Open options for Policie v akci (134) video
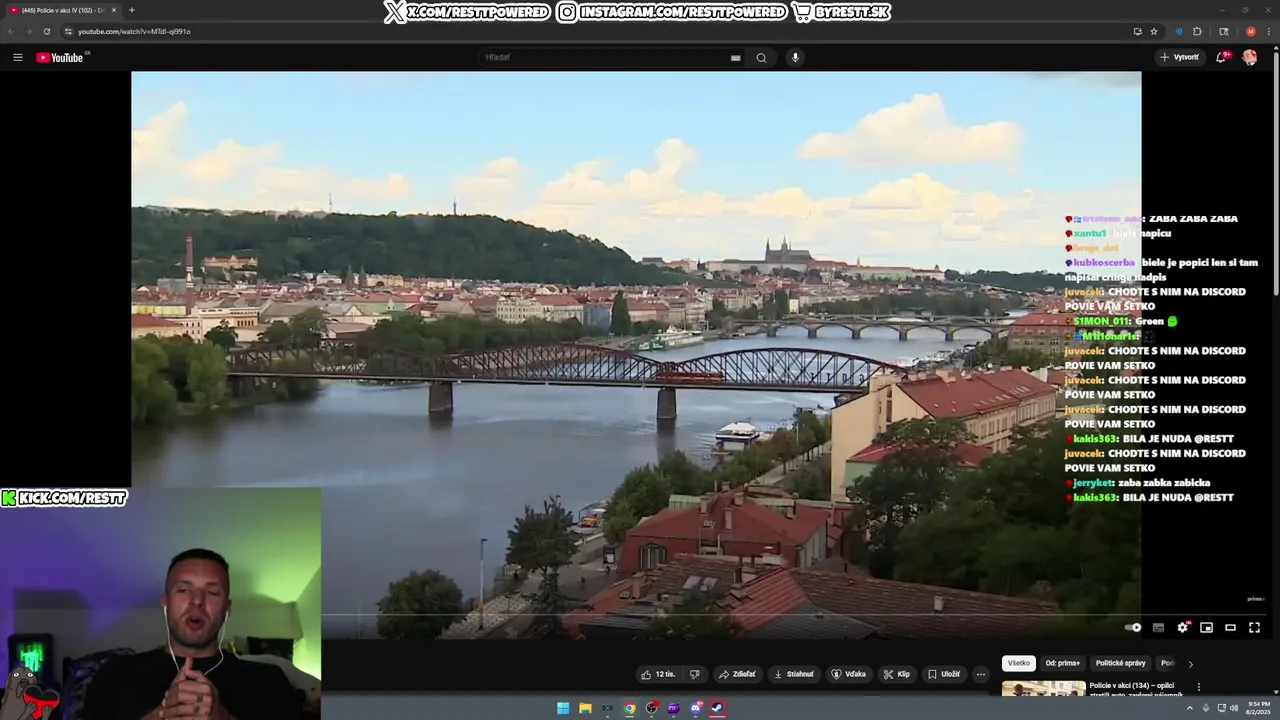Viewport: 1280px width, 720px height. (1198, 687)
